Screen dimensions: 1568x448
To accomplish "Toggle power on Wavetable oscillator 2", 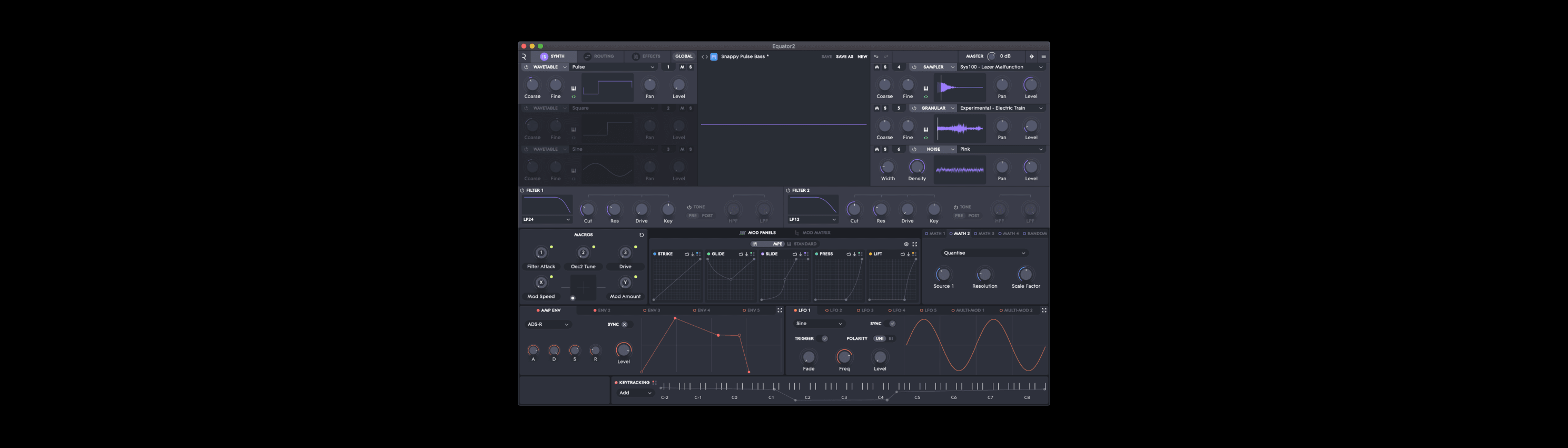I will [x=526, y=109].
